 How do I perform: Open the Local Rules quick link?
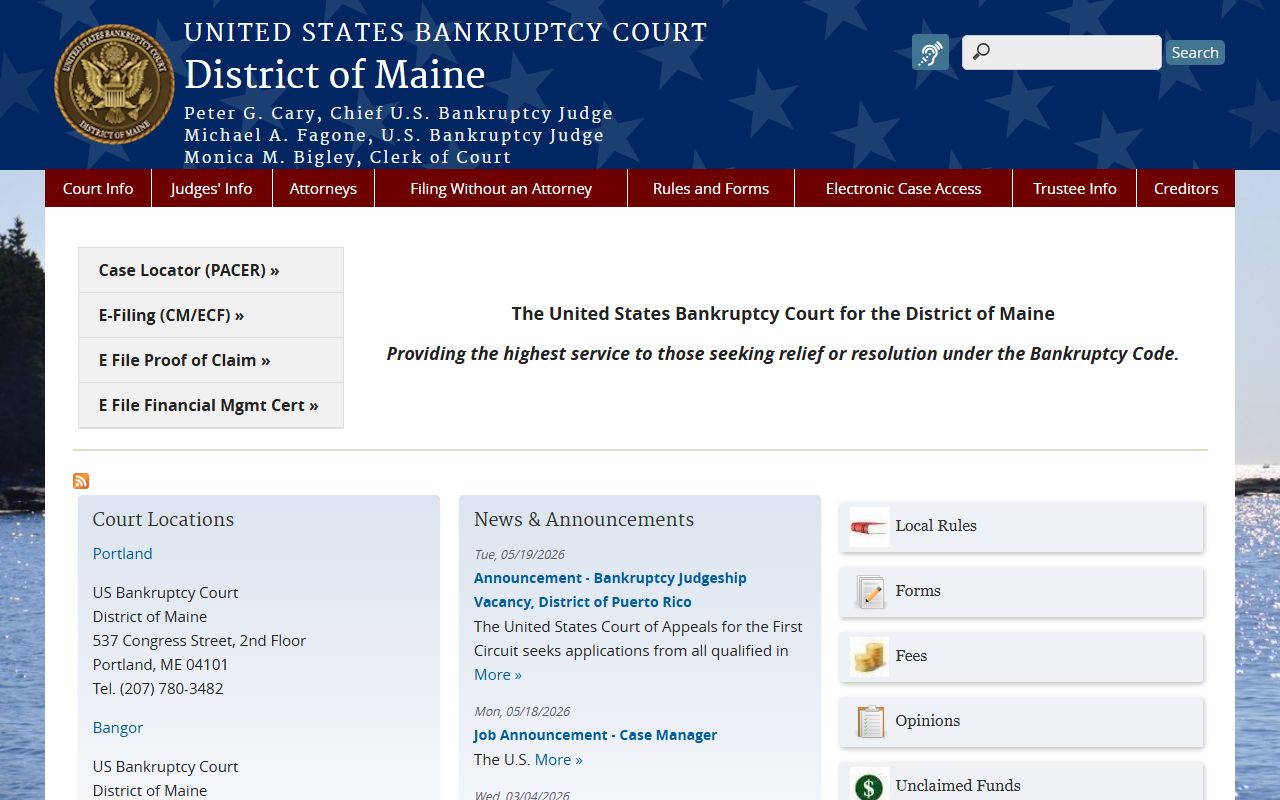pyautogui.click(x=1021, y=527)
